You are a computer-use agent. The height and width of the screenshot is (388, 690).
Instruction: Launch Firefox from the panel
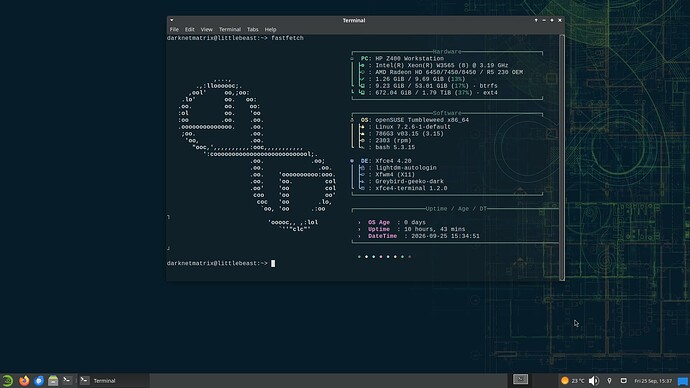coord(24,381)
